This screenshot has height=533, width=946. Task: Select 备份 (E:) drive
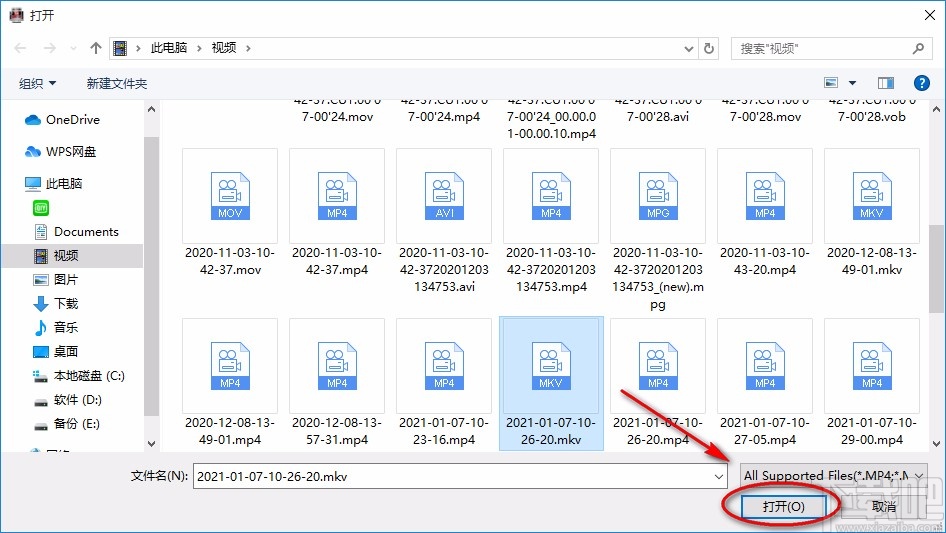click(66, 424)
